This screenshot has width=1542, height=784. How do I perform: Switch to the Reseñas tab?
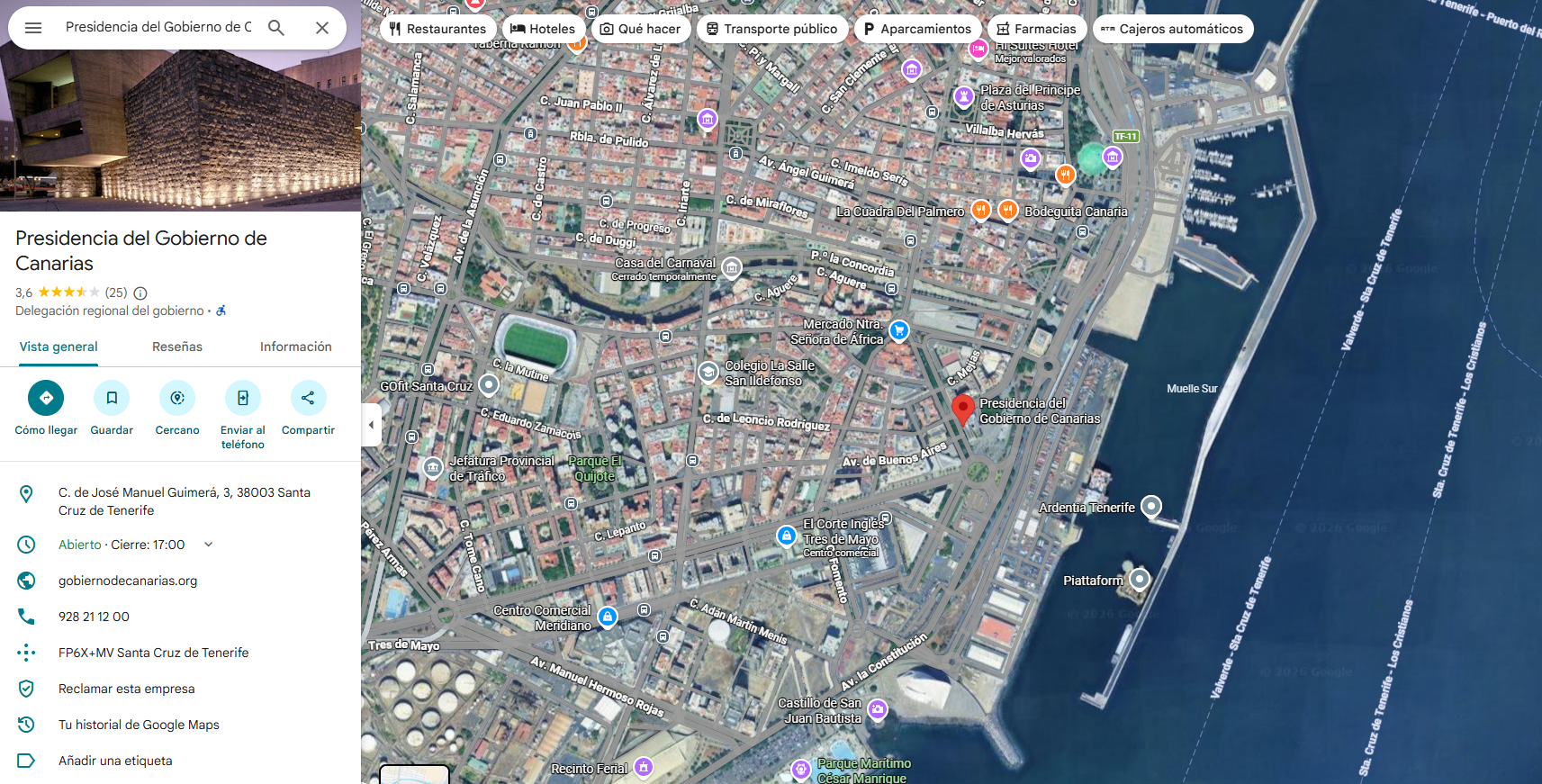[177, 347]
